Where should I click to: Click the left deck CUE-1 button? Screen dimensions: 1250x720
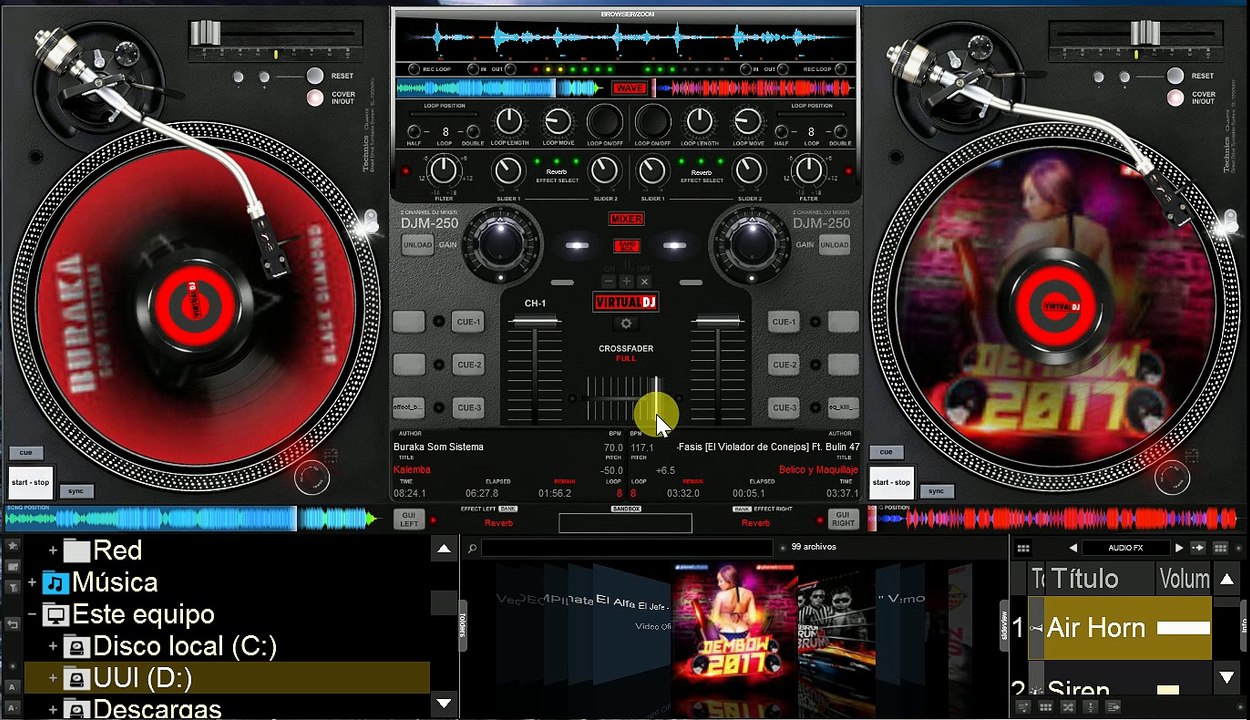coord(468,322)
